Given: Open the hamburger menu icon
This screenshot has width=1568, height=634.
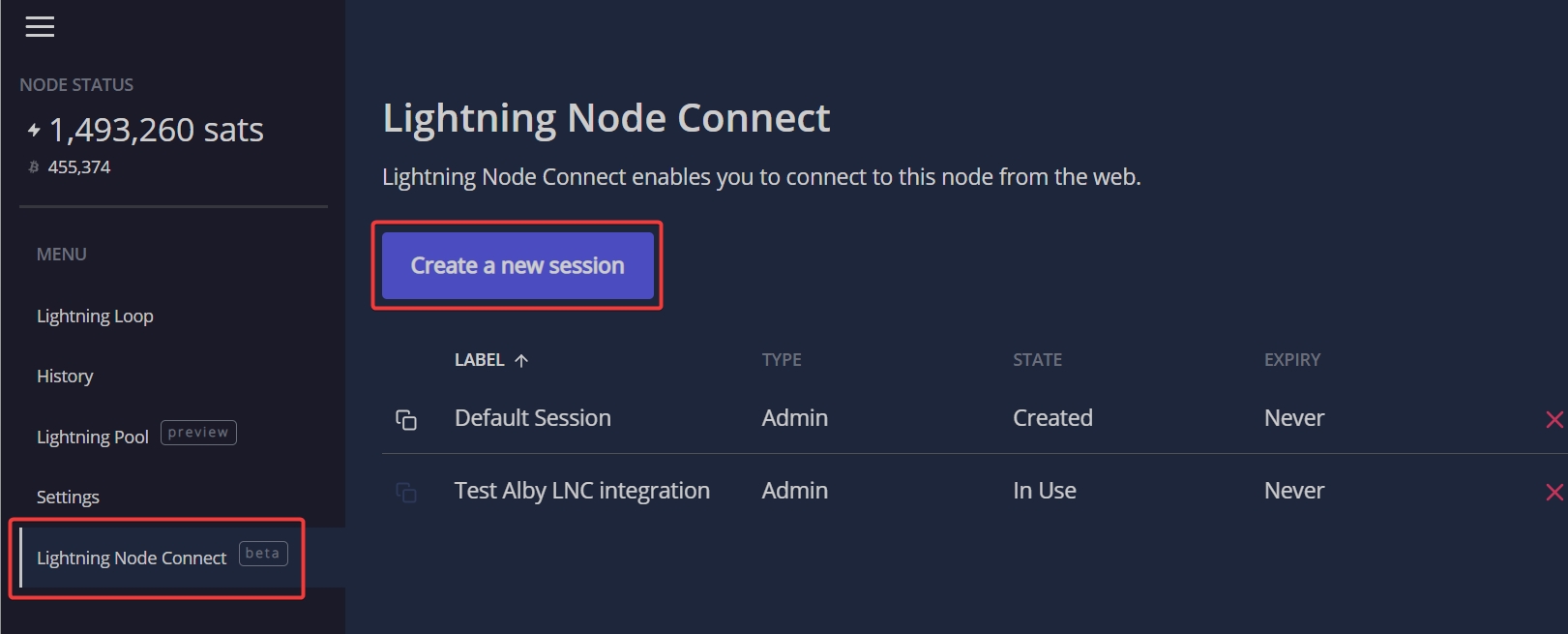Looking at the screenshot, I should [x=40, y=27].
